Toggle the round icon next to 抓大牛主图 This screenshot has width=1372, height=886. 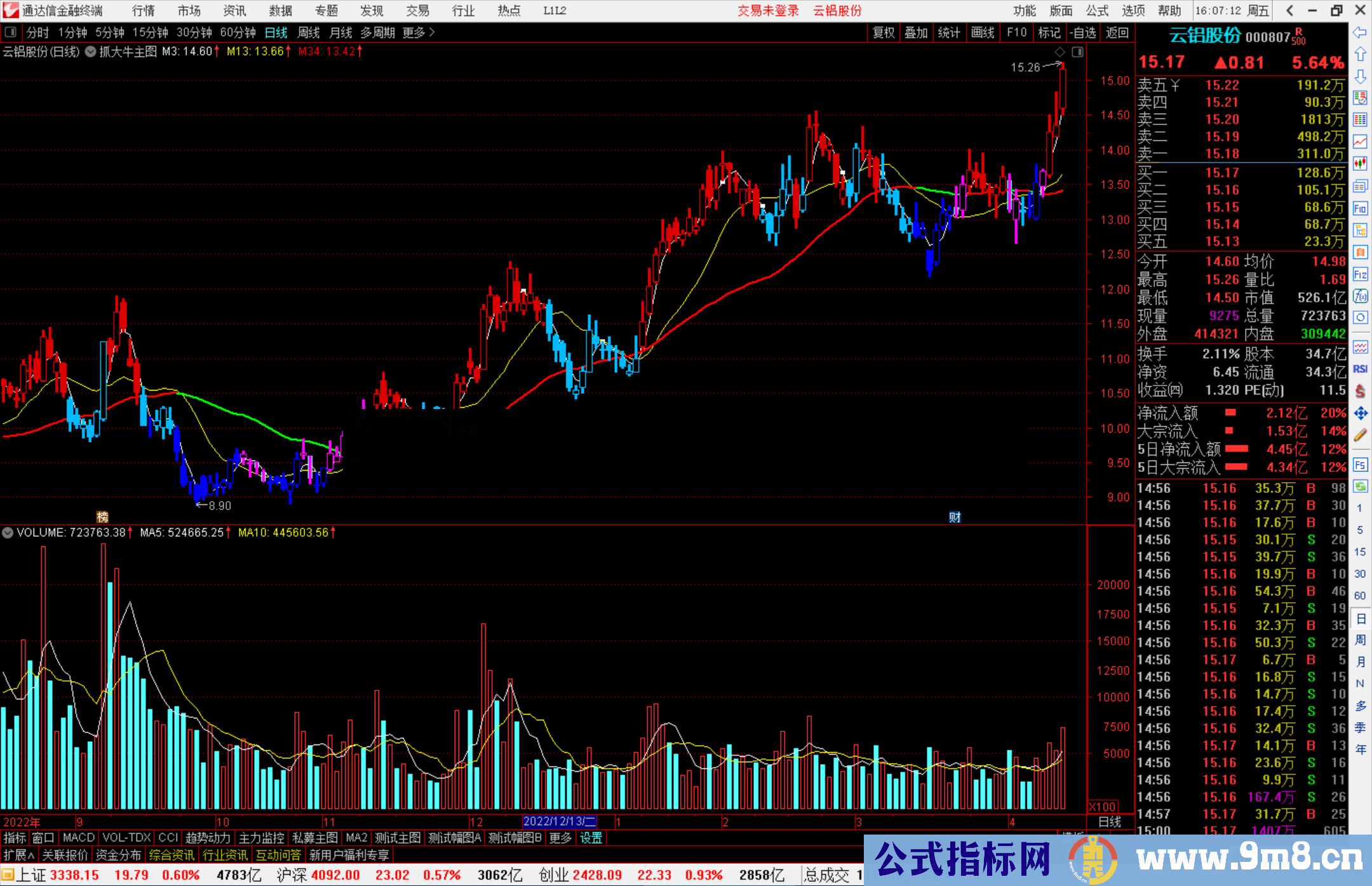90,51
